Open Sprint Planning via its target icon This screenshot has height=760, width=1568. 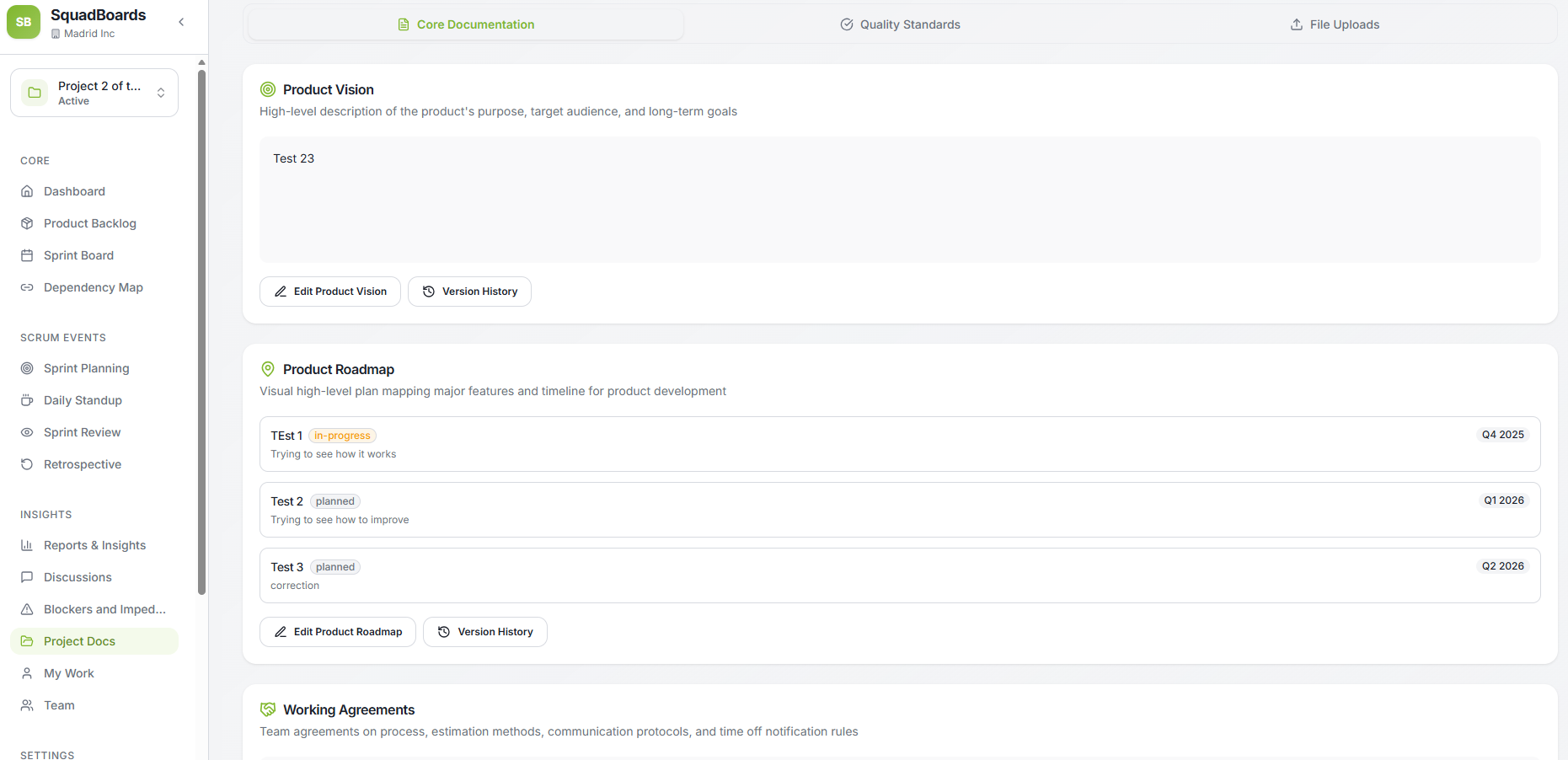[27, 368]
